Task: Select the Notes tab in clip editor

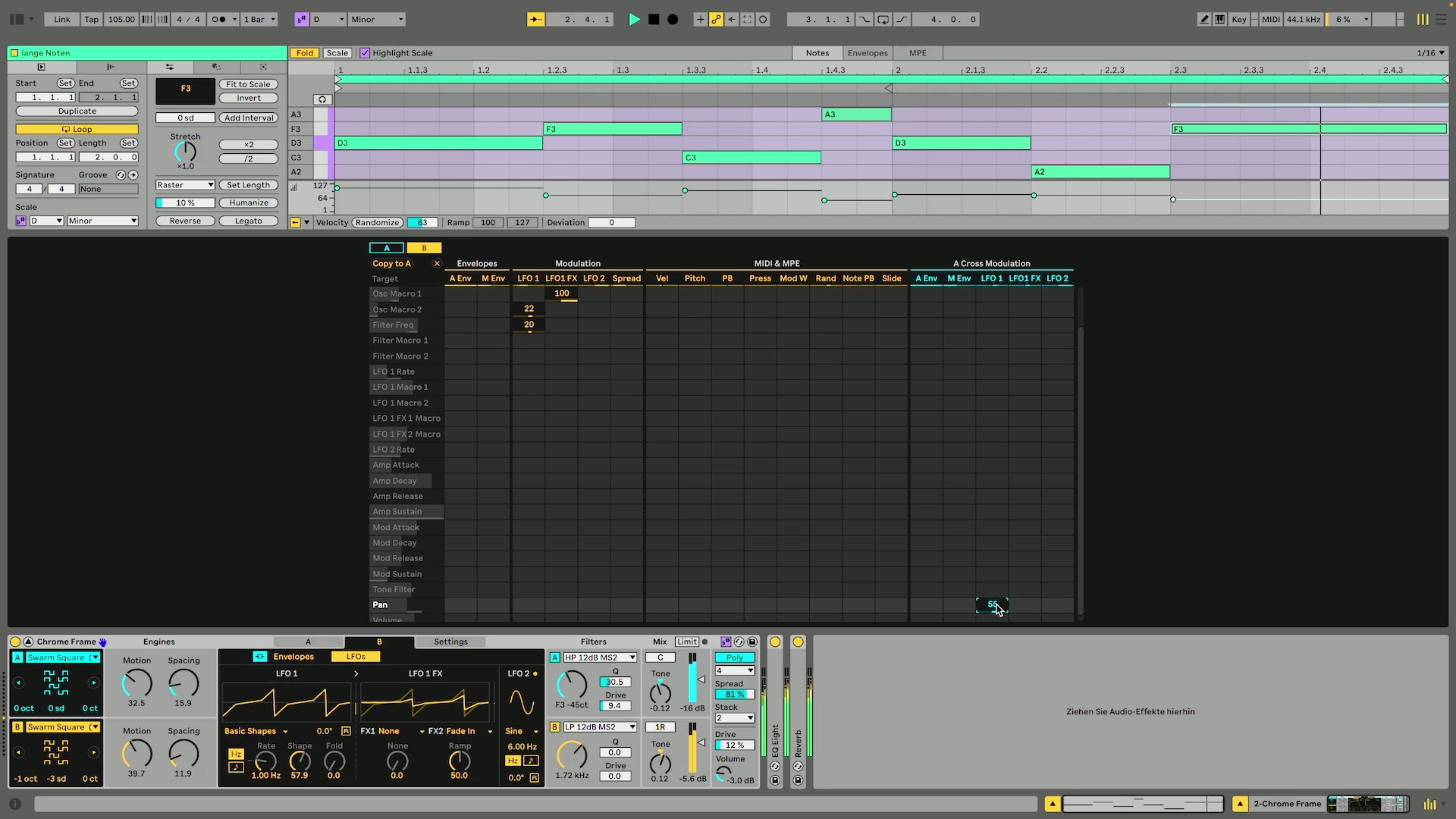Action: coord(817,53)
